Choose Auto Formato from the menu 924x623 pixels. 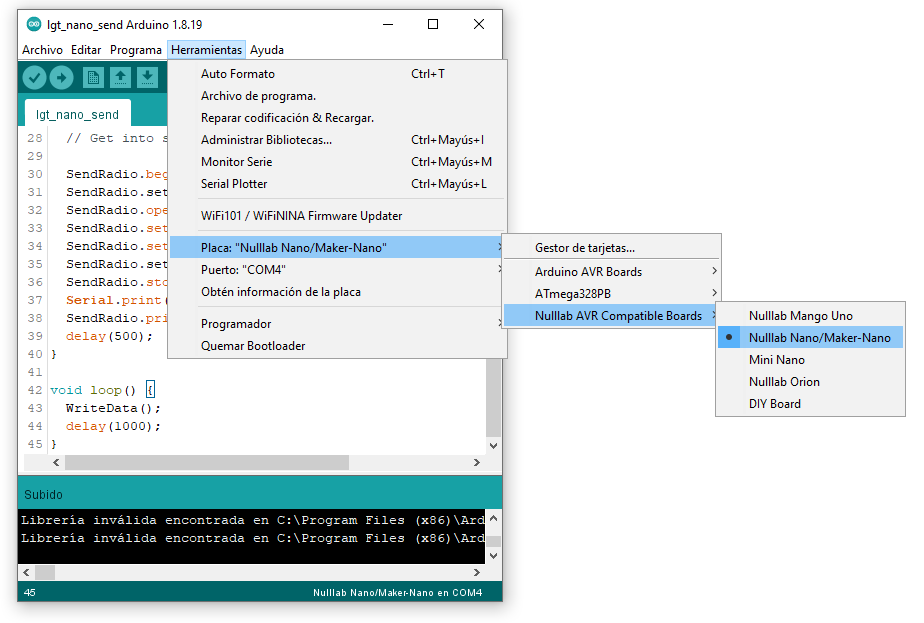pos(337,74)
